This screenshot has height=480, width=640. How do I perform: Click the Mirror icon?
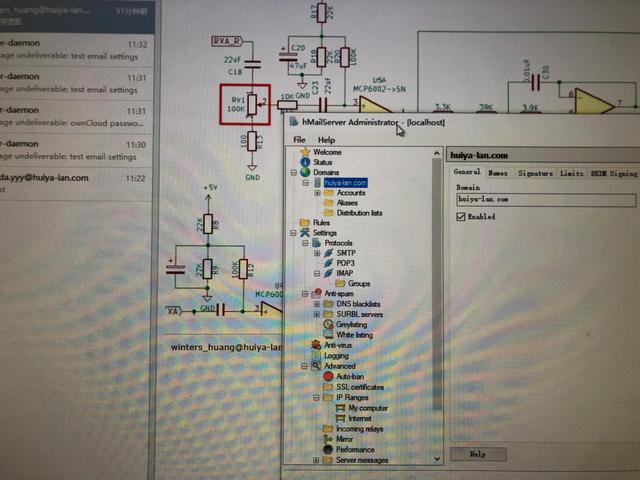pyautogui.click(x=328, y=439)
